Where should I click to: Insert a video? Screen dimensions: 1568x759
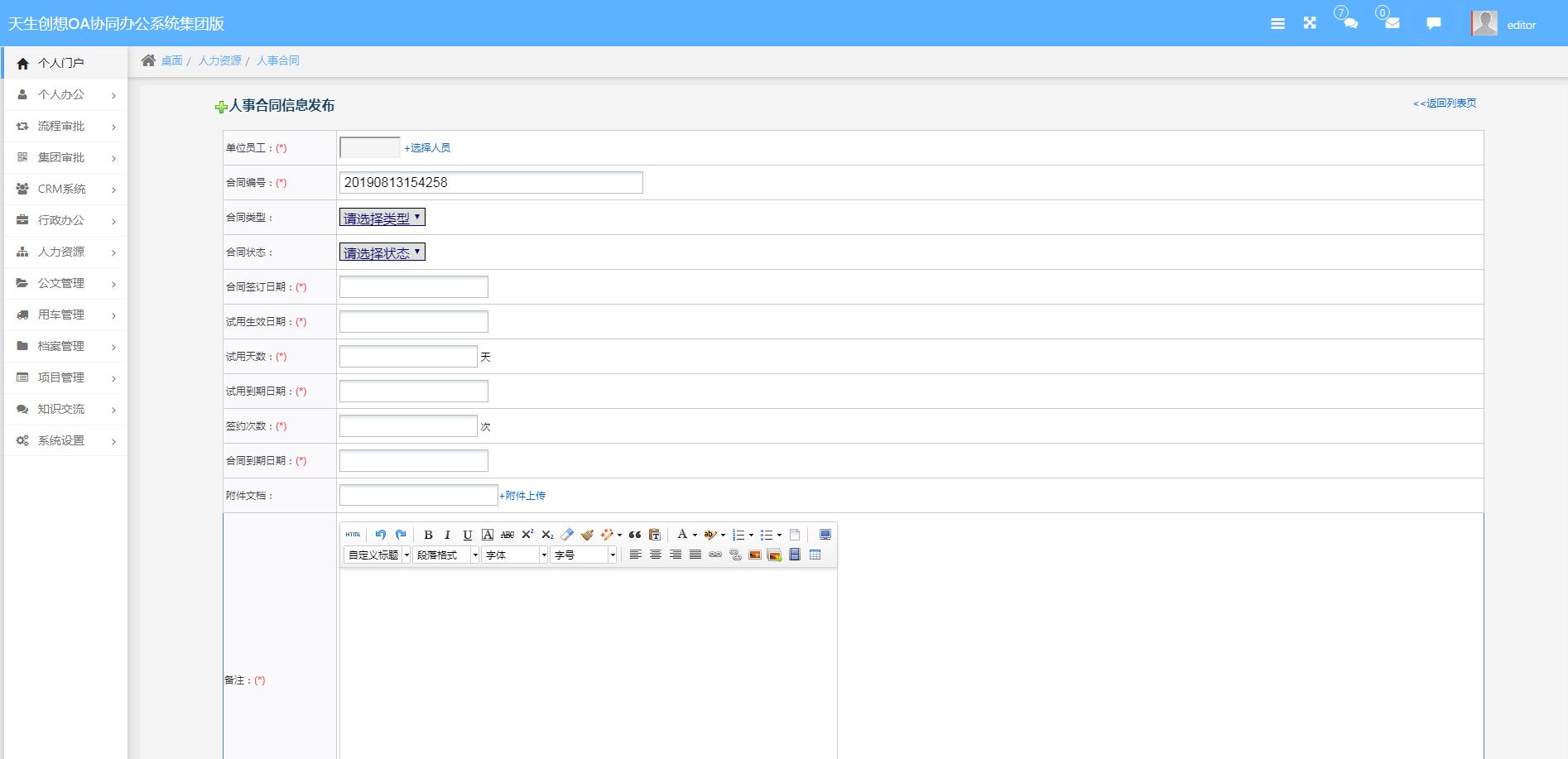(x=795, y=555)
